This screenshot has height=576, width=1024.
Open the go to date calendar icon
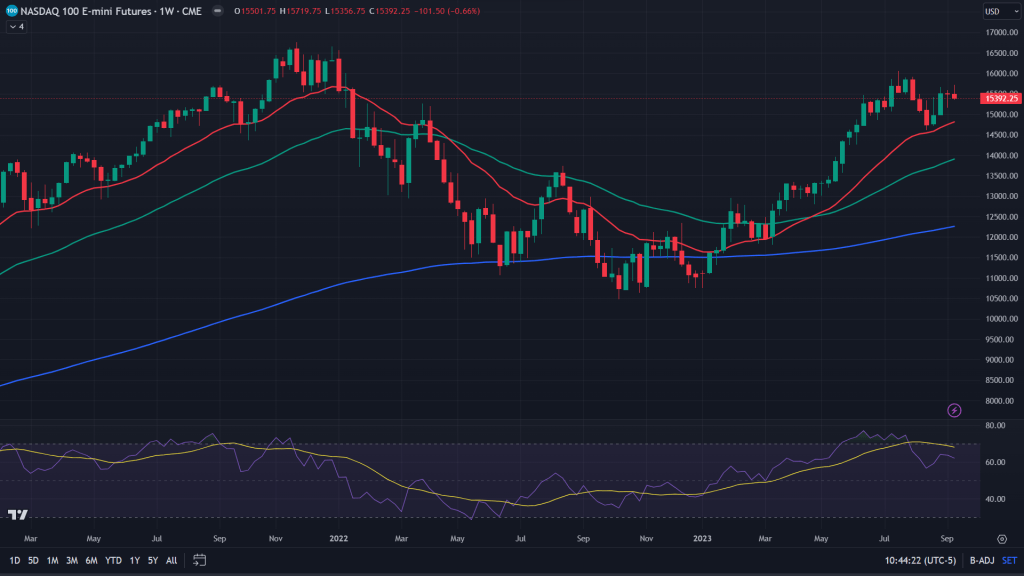click(x=200, y=560)
